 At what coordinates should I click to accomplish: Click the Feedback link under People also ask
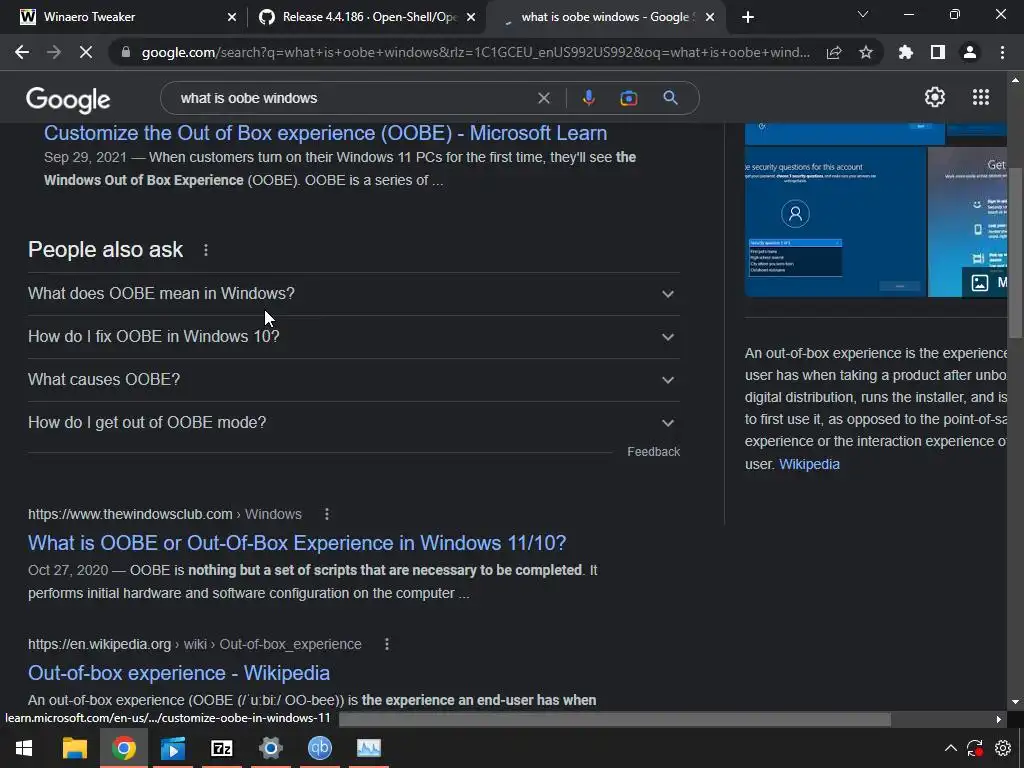click(654, 452)
